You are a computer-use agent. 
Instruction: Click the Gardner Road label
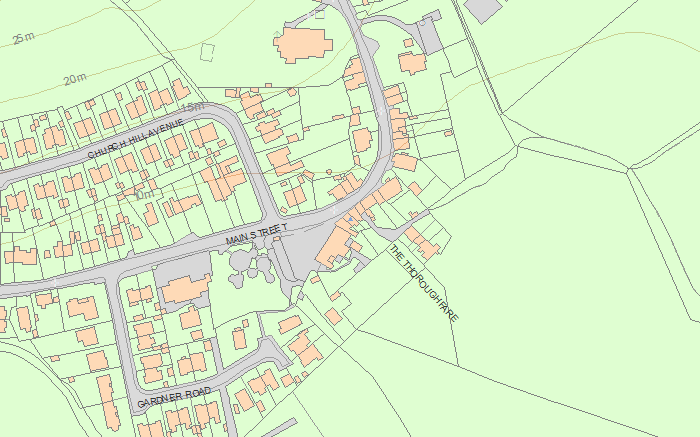click(x=174, y=398)
